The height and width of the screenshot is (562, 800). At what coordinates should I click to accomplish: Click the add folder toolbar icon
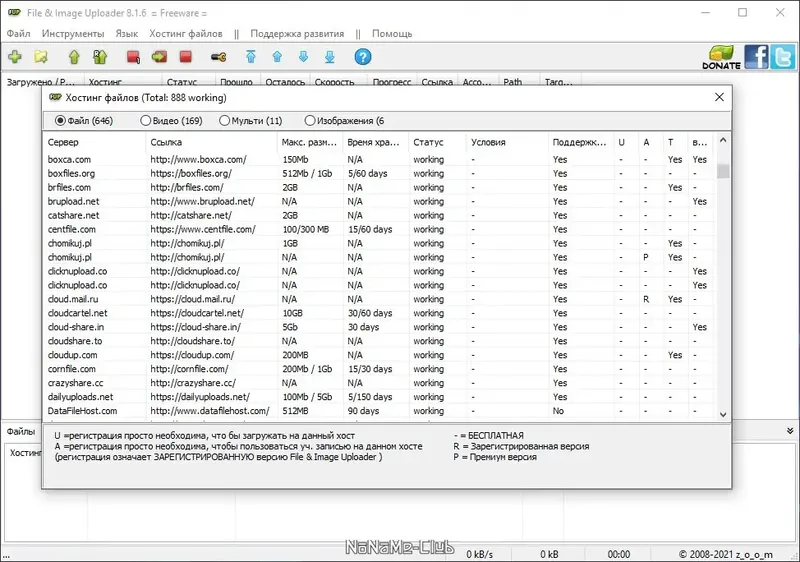pos(41,57)
